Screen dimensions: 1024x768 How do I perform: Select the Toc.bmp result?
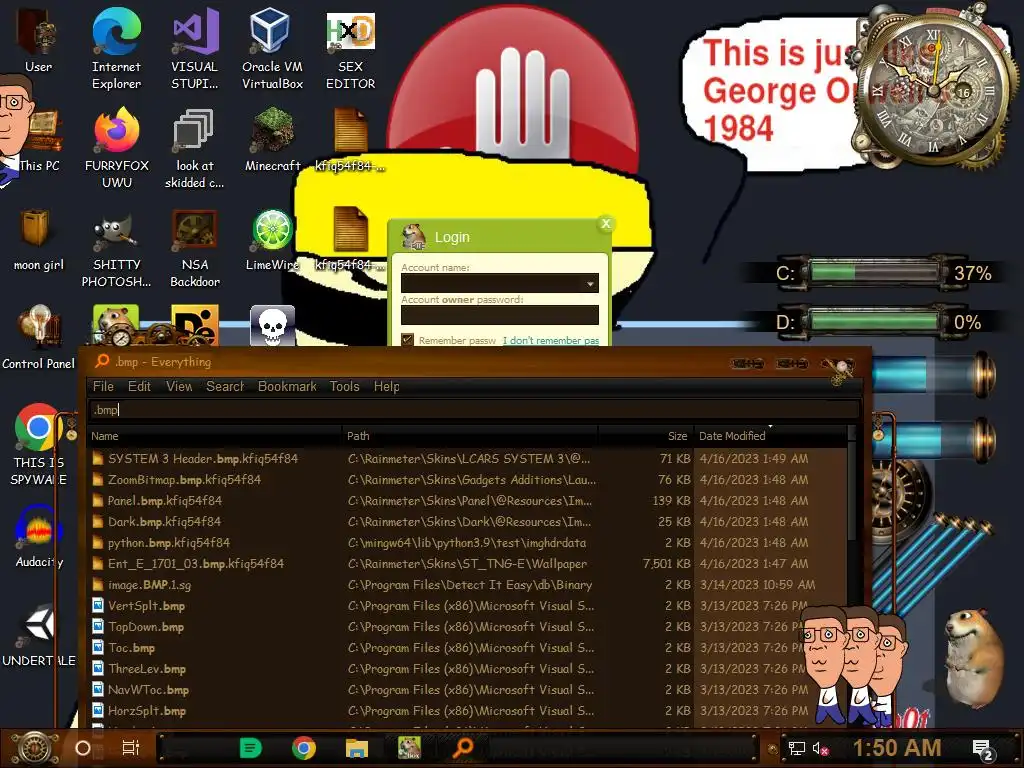tap(467, 647)
